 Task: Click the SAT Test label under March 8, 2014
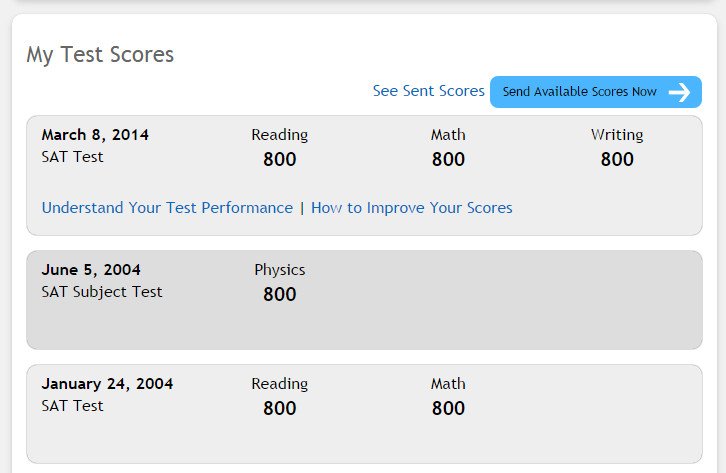(x=72, y=157)
